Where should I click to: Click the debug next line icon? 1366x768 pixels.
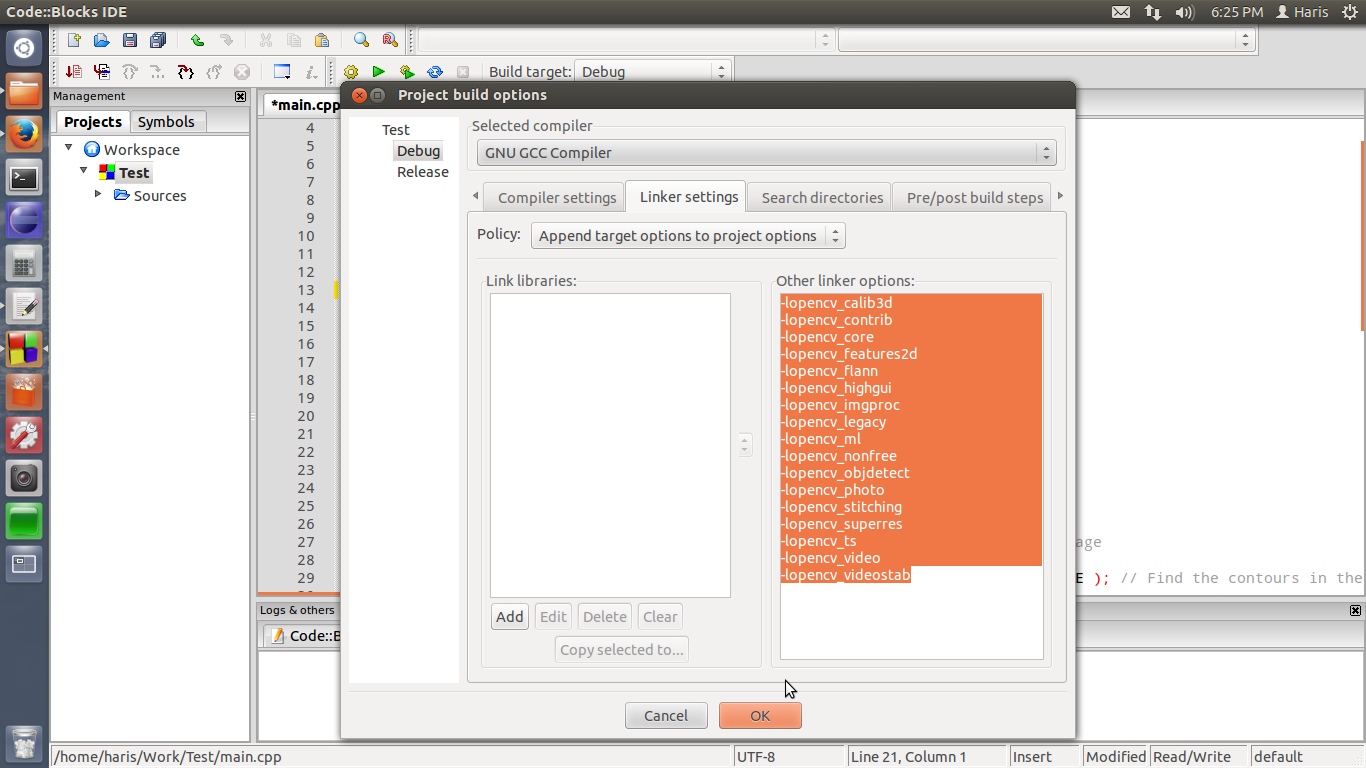pos(129,72)
